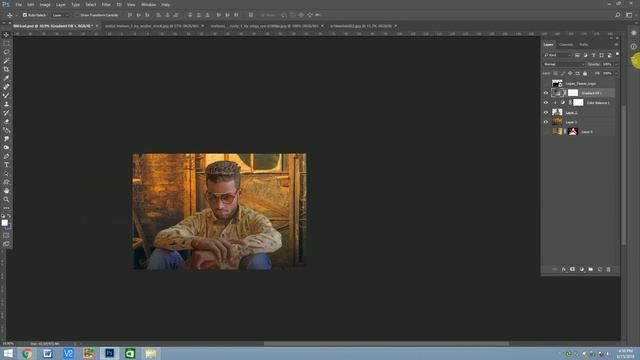The image size is (640, 360).
Task: Select the Dodge tool
Action: [6, 148]
